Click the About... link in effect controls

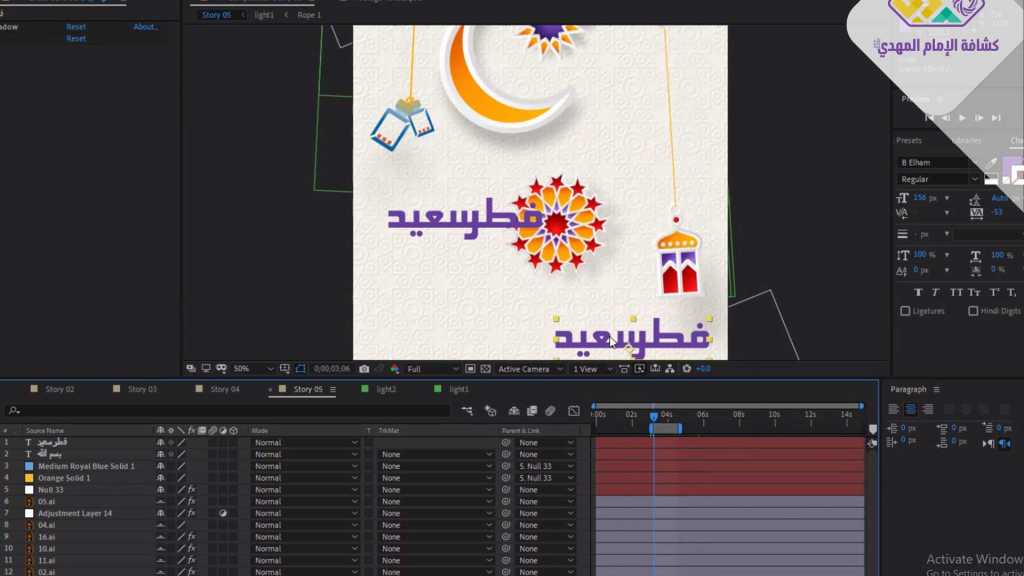point(146,27)
